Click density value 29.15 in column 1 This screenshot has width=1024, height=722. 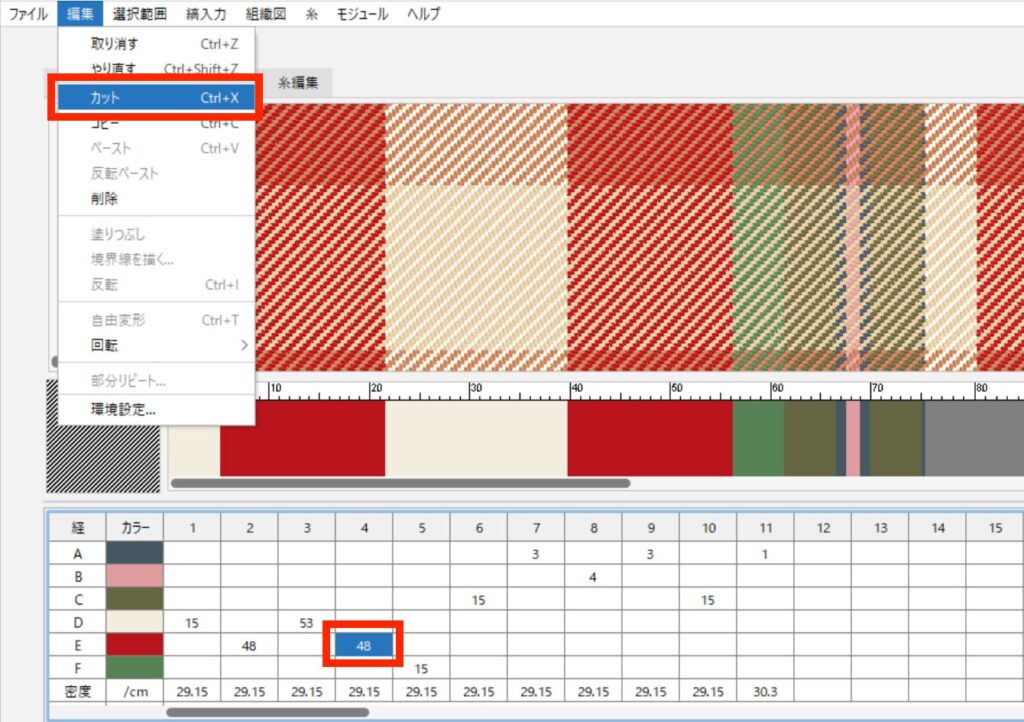(x=192, y=691)
